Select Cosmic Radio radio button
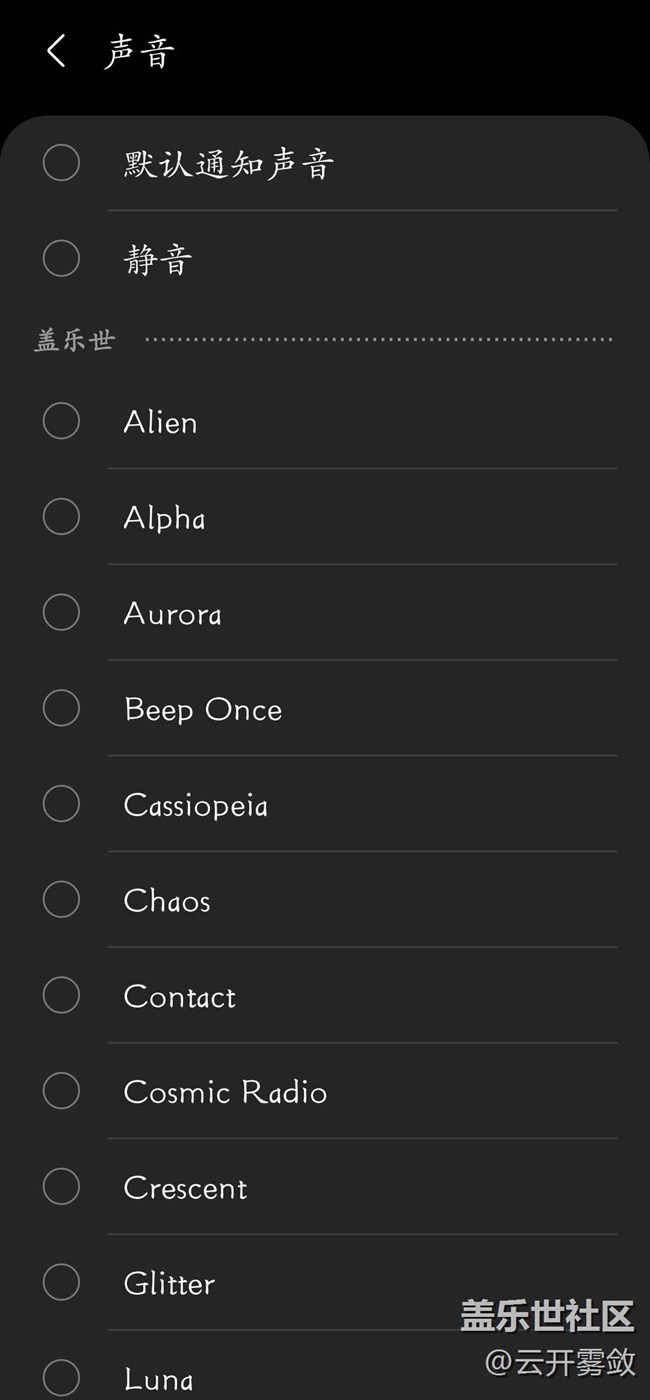650x1400 pixels. click(61, 1091)
